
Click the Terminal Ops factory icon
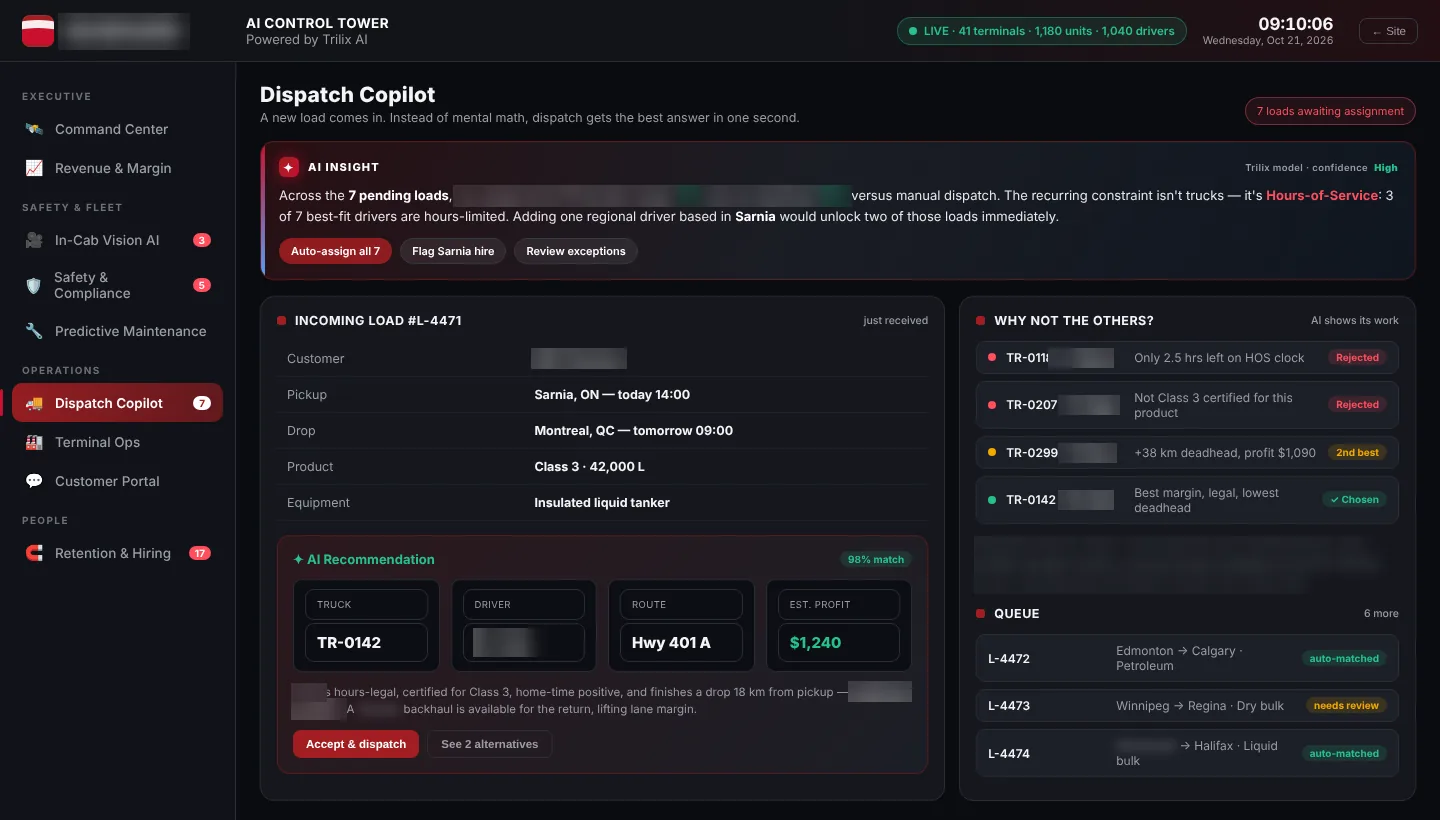coord(34,442)
